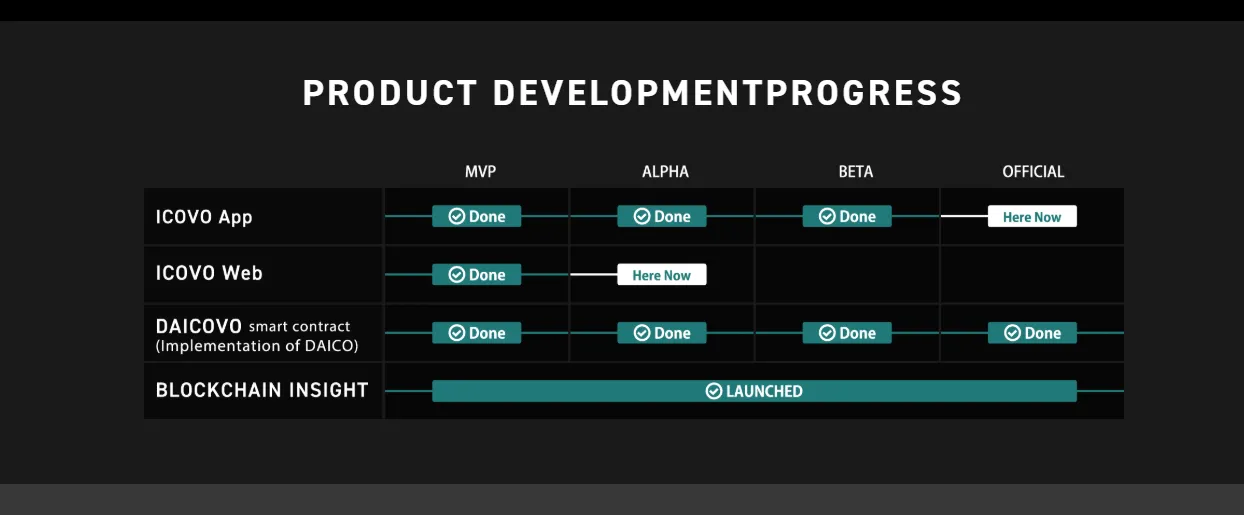The image size is (1244, 515).
Task: Click the ICOVO App Here Now marker
Action: click(x=1032, y=216)
